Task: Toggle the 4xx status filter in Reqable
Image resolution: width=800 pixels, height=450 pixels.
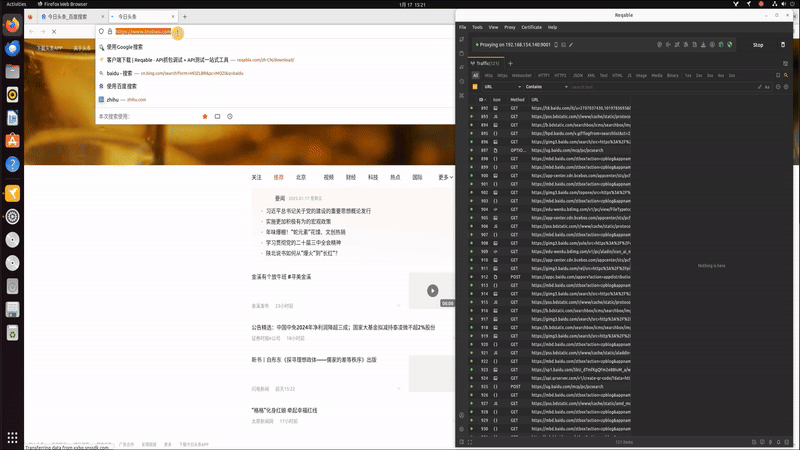Action: (x=721, y=76)
